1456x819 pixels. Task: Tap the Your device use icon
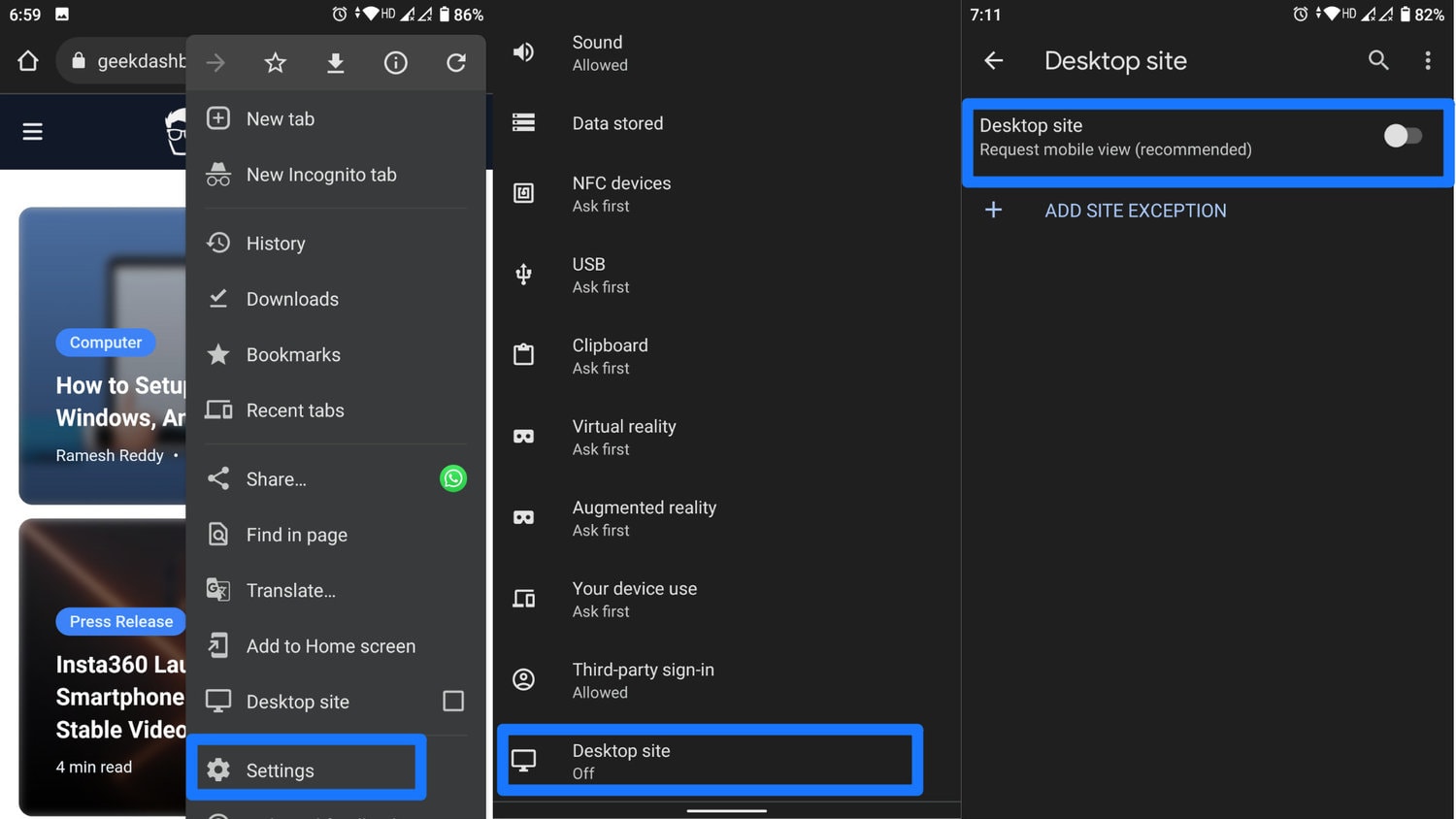[x=523, y=599]
